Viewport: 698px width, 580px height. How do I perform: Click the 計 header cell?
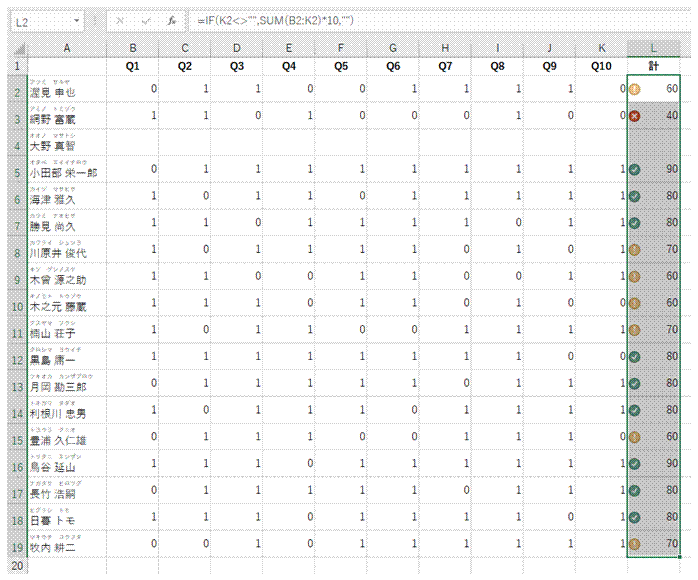[x=653, y=66]
